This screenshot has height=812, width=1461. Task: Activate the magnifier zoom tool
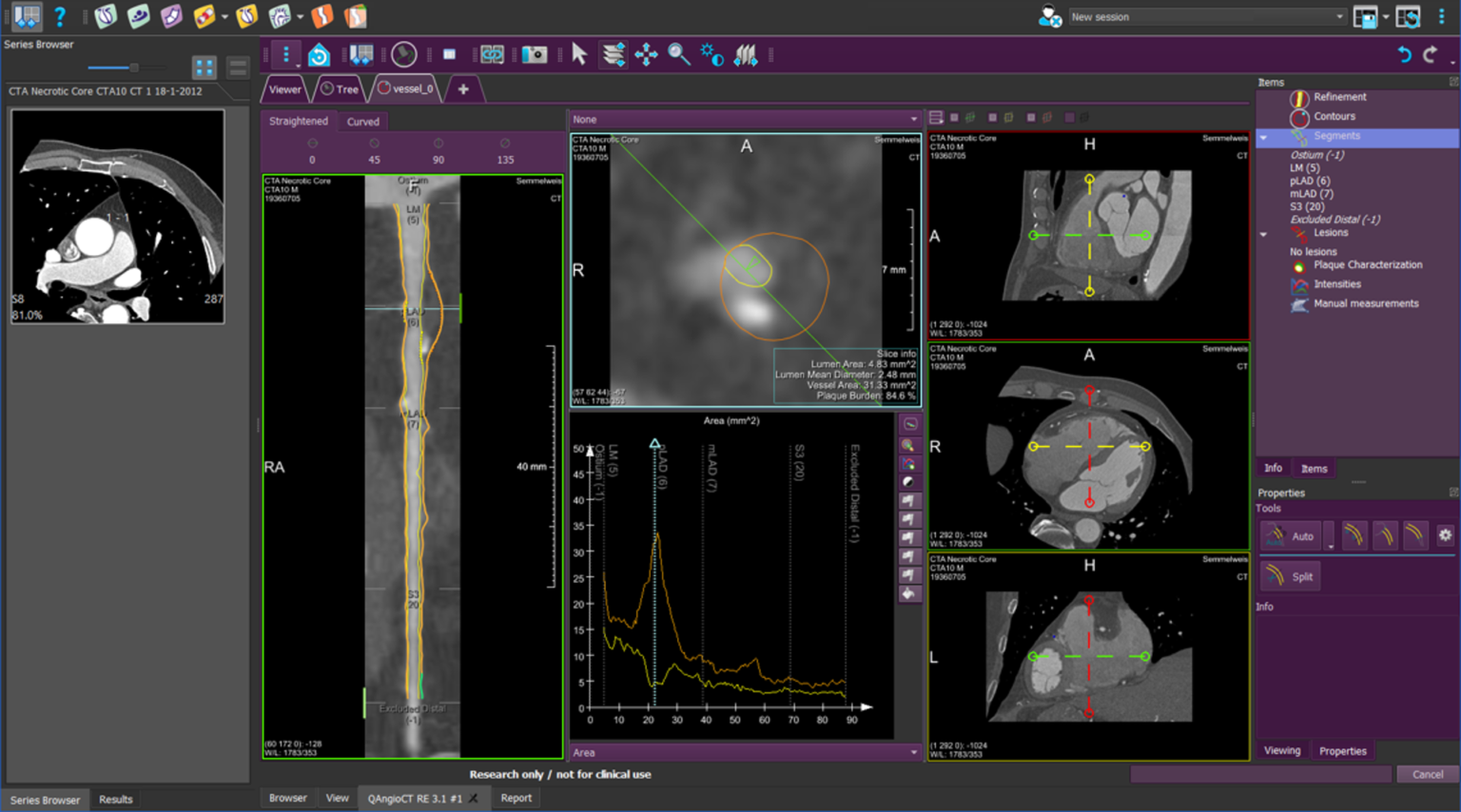click(x=678, y=55)
